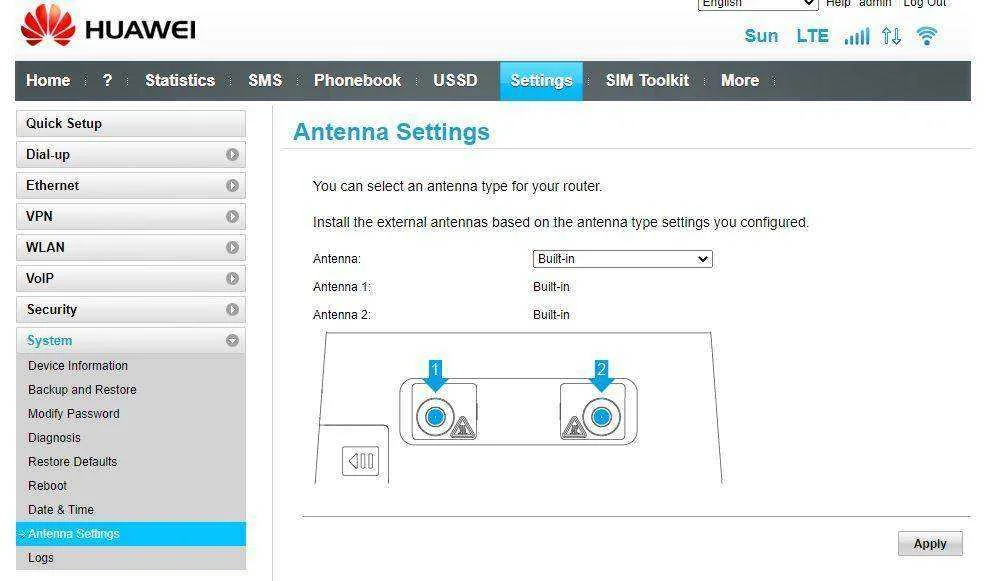
Task: Click 'You can select an antenna type' text
Action: pos(457,186)
